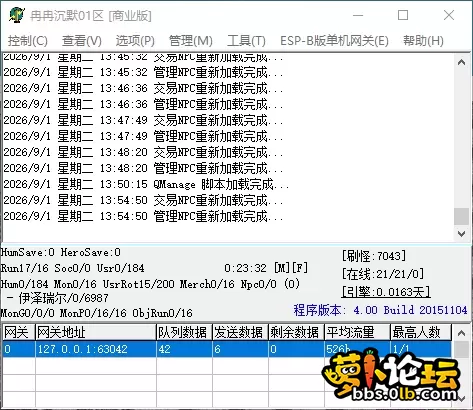The width and height of the screenshot is (473, 410).
Task: Click the QManage 脚本加载完成 log line
Action: [146, 184]
